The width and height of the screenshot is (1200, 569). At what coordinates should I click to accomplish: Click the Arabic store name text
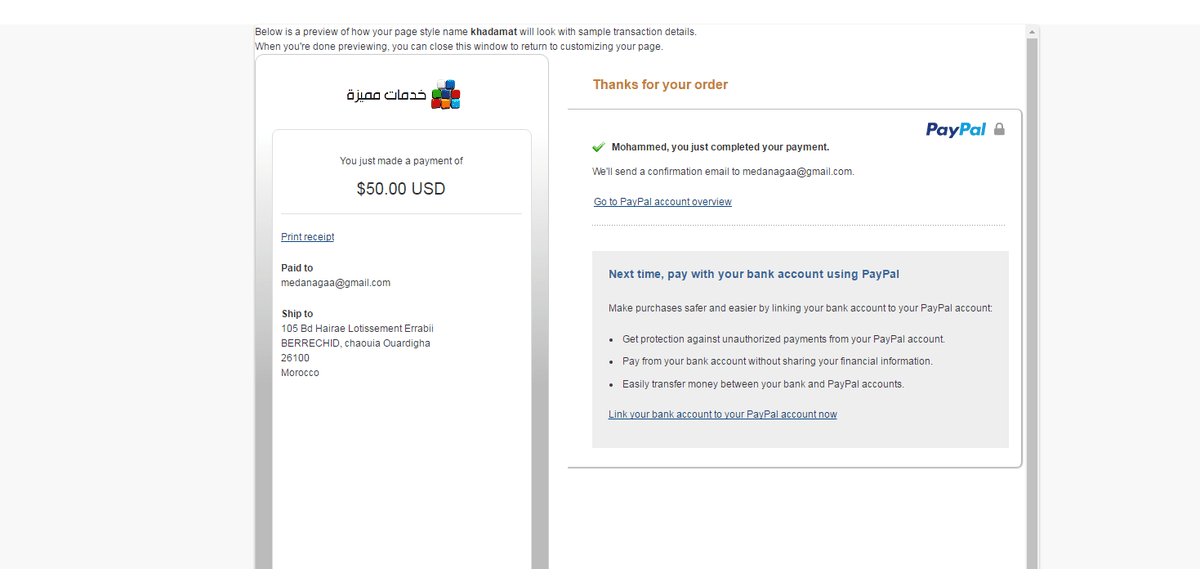tap(387, 96)
